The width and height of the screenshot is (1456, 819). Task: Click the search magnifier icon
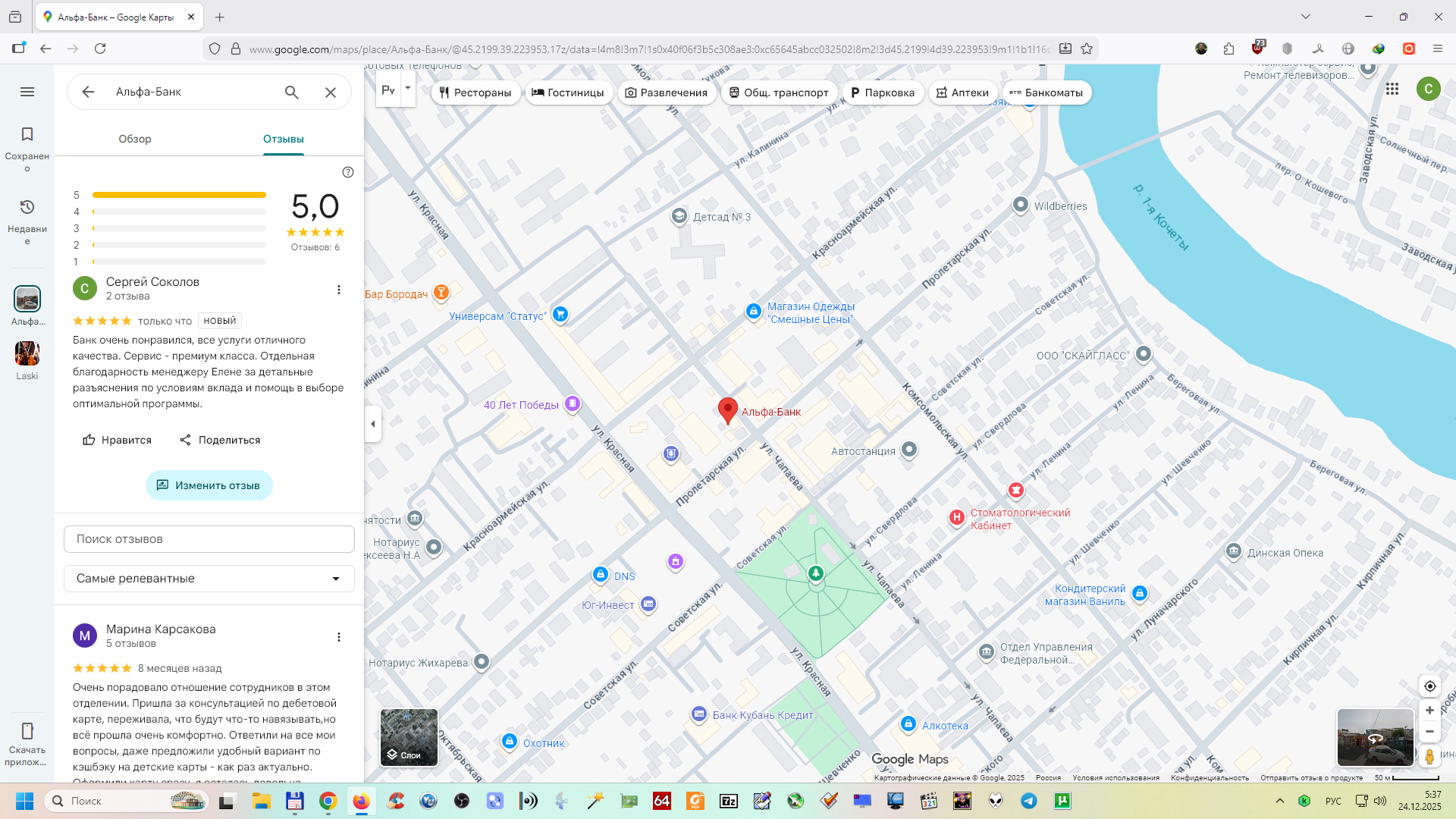click(x=292, y=92)
